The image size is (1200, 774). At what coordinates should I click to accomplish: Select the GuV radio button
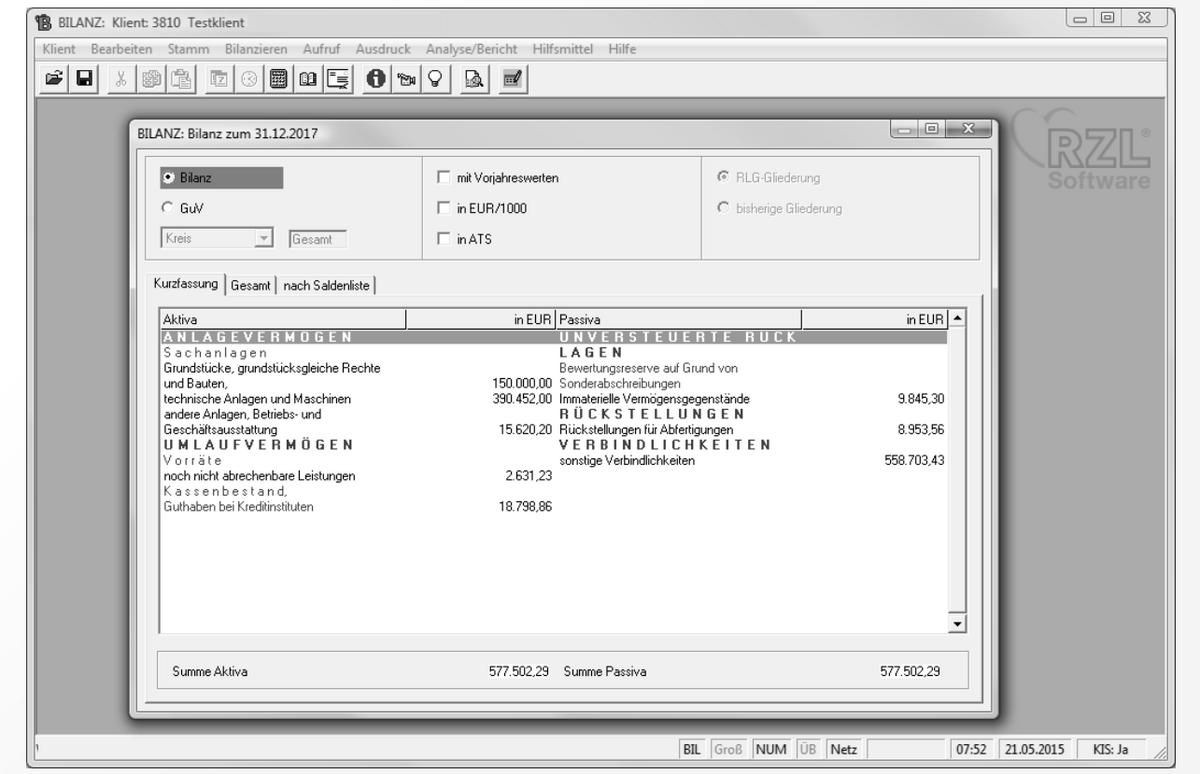pyautogui.click(x=170, y=207)
